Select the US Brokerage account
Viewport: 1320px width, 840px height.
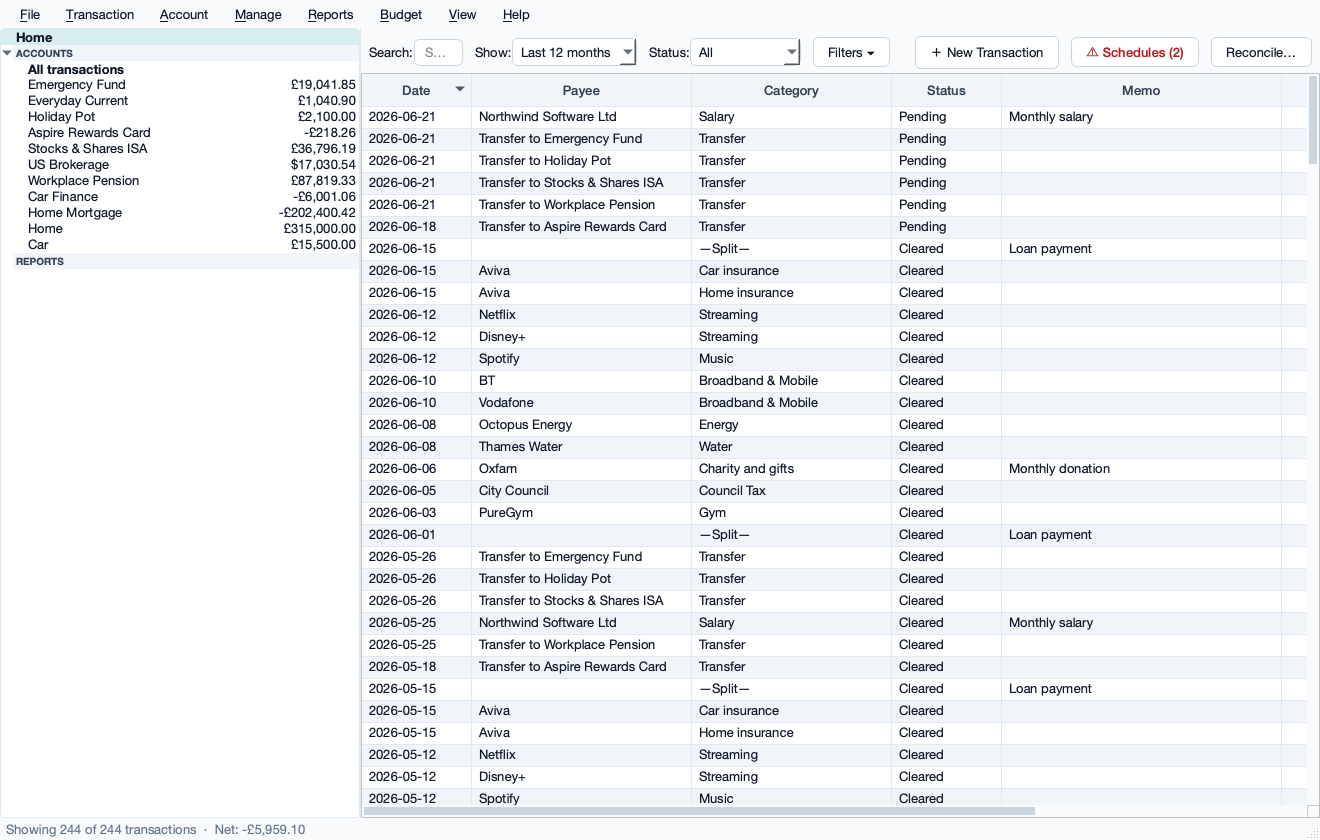[x=180, y=165]
